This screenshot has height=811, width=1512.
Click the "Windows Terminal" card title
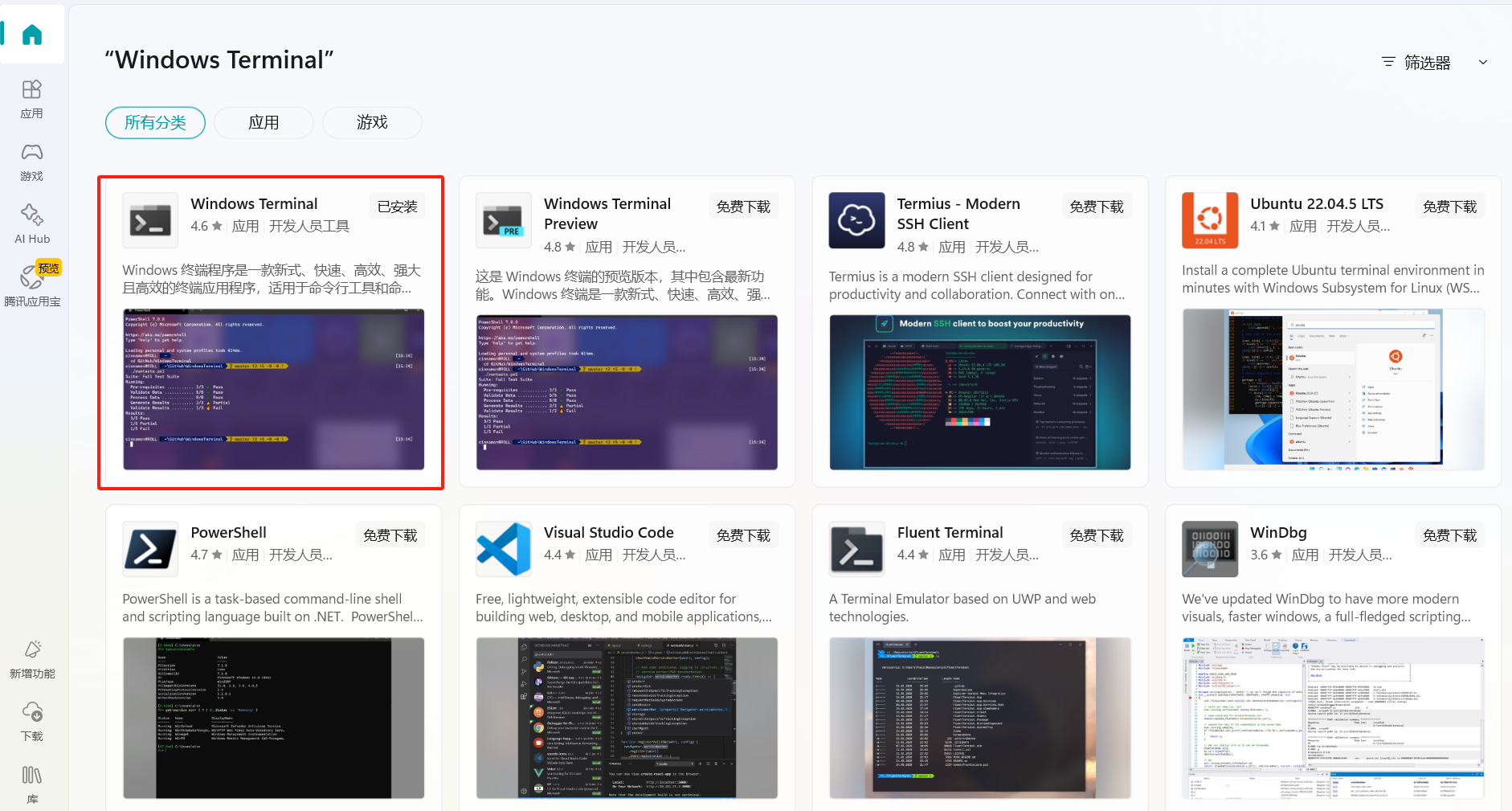(254, 203)
